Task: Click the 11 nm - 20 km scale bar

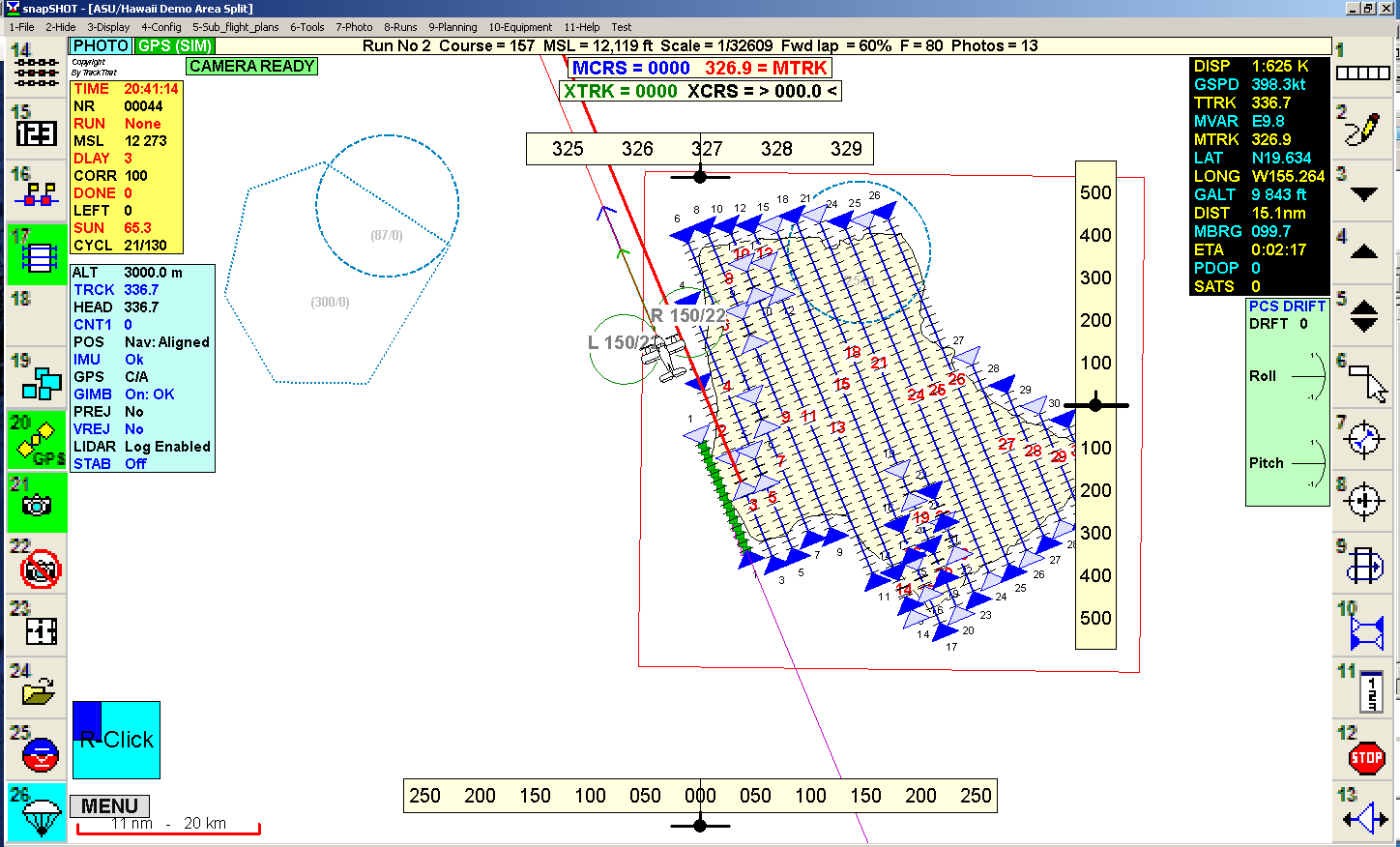Action: coord(168,826)
